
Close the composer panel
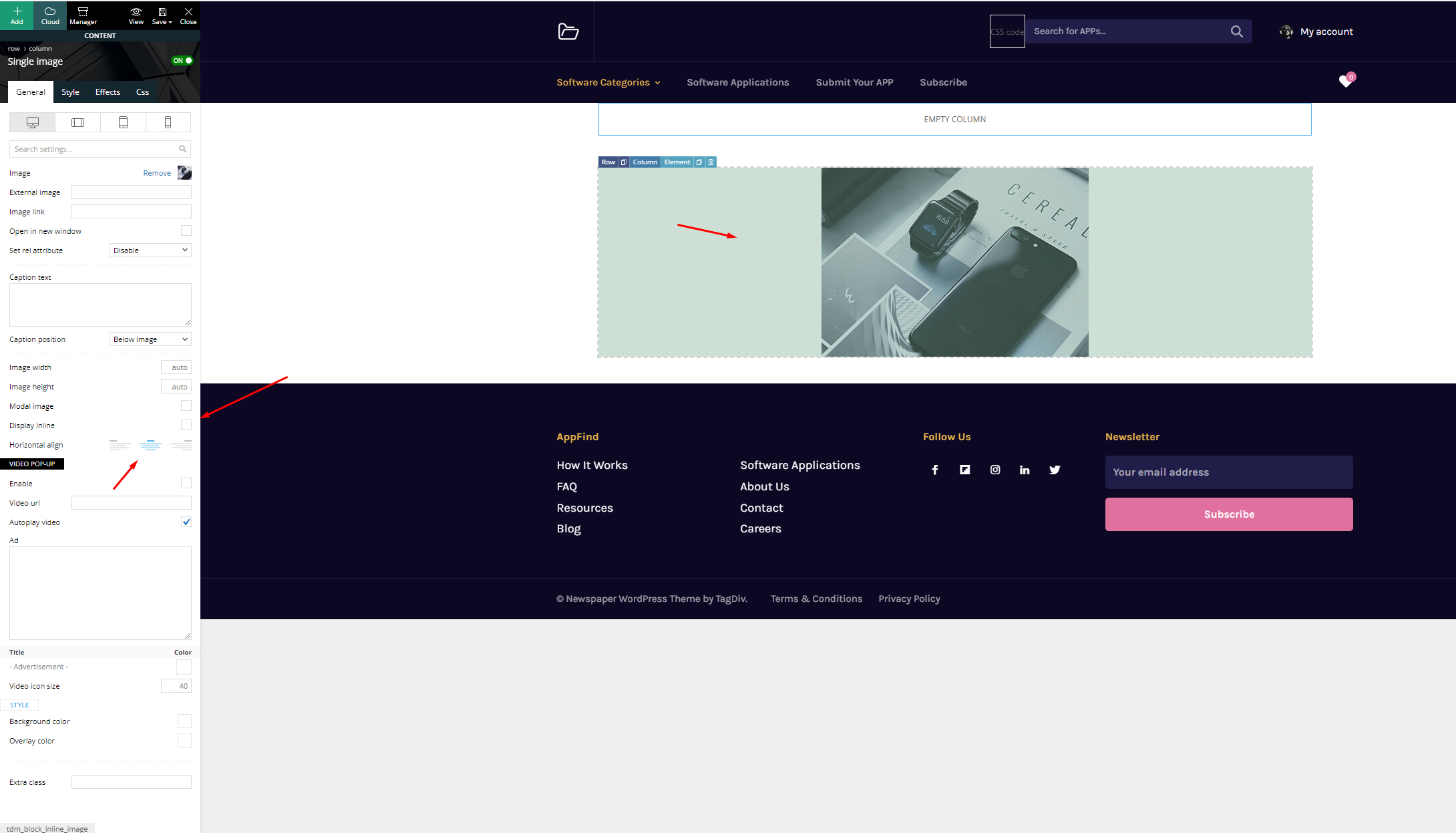coord(188,15)
